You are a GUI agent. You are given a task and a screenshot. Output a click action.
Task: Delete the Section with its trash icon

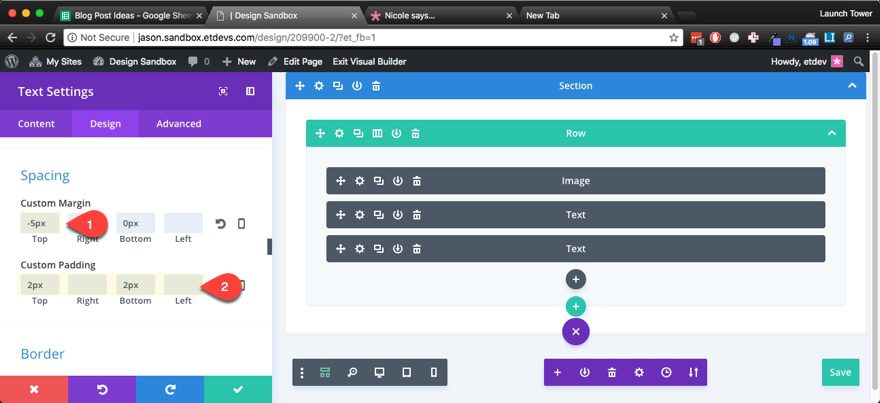tap(376, 86)
